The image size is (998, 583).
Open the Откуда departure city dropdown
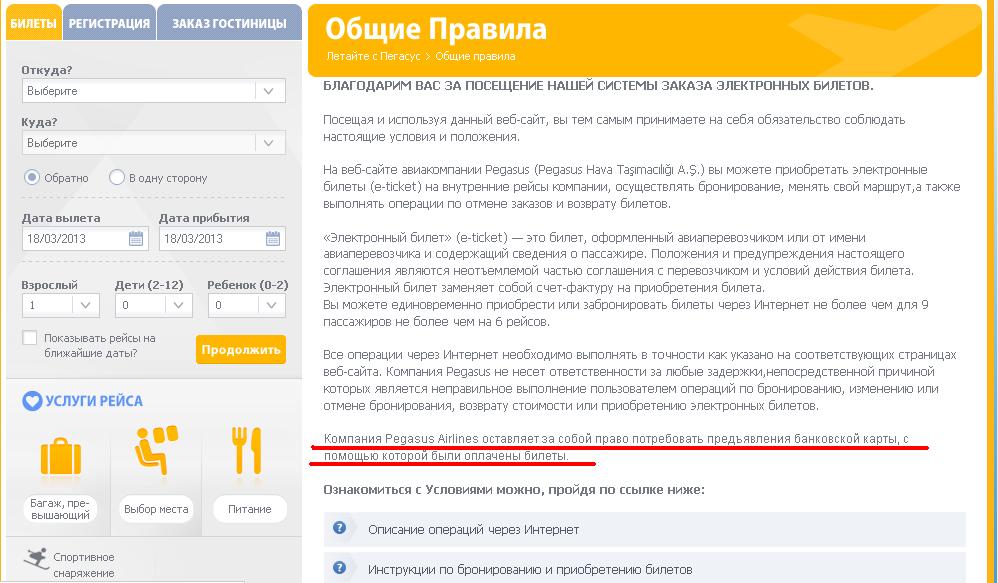pyautogui.click(x=153, y=91)
